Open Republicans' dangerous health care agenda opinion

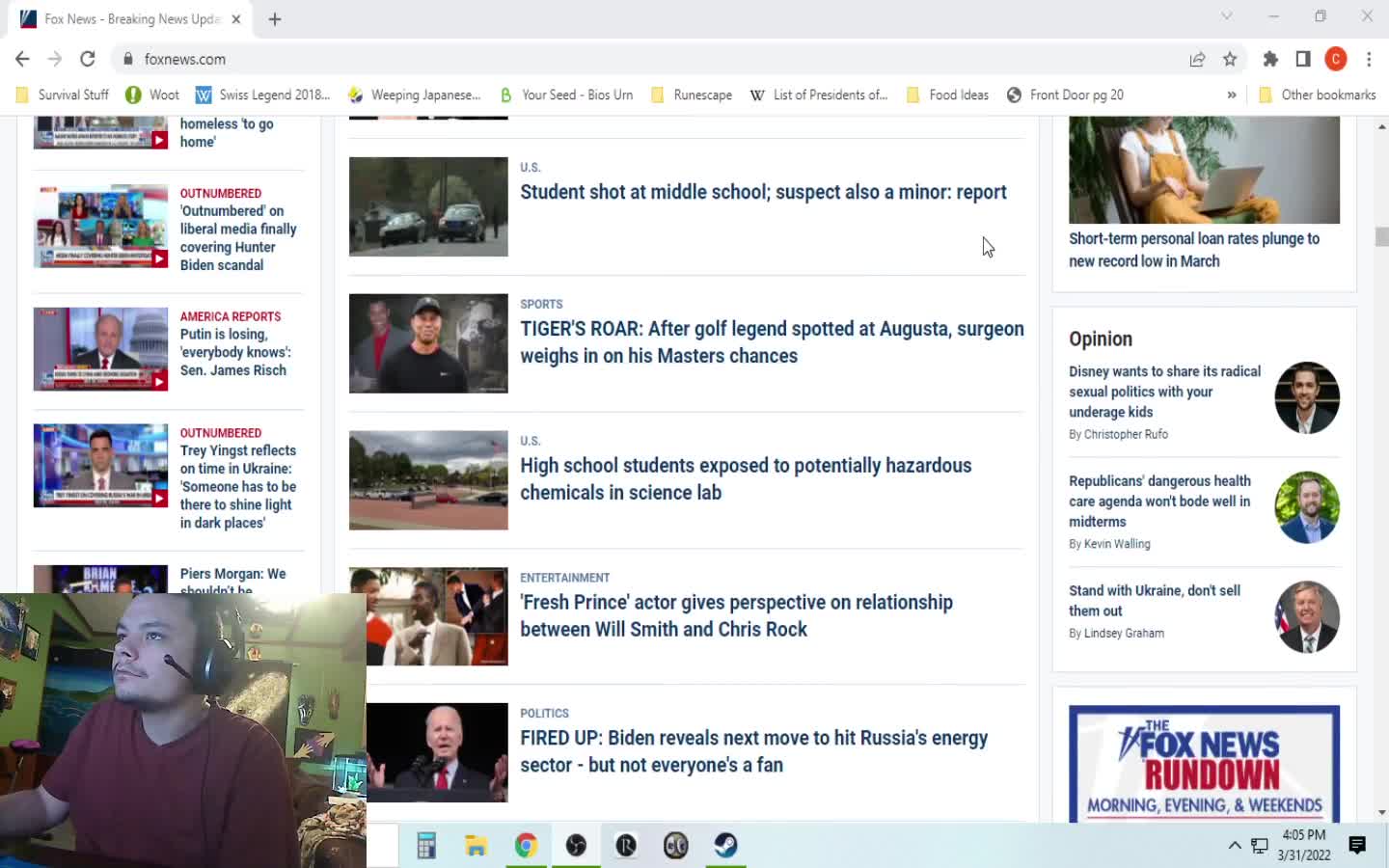click(1159, 502)
